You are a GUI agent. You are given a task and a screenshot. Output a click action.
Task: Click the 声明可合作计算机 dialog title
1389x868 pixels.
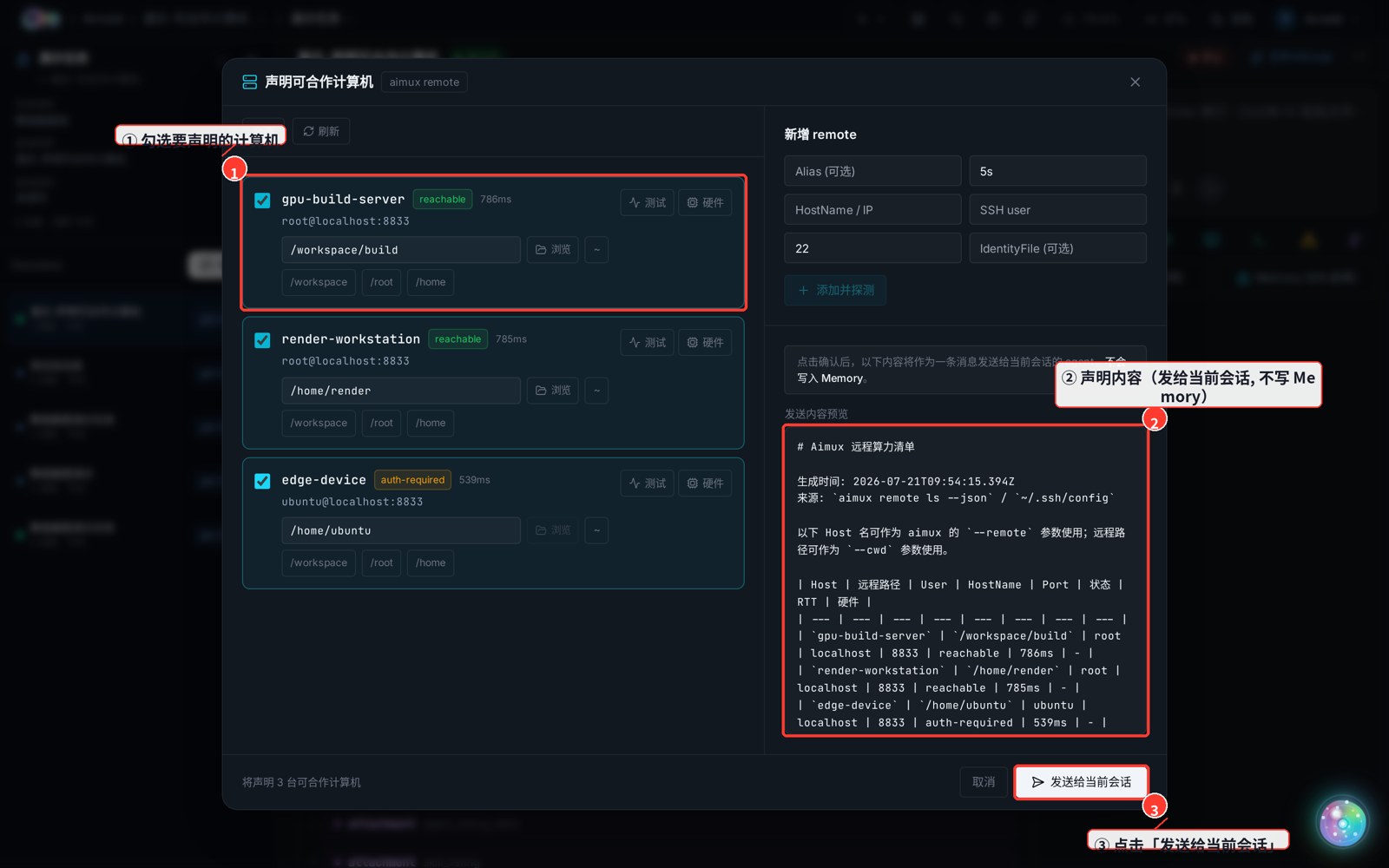click(319, 82)
